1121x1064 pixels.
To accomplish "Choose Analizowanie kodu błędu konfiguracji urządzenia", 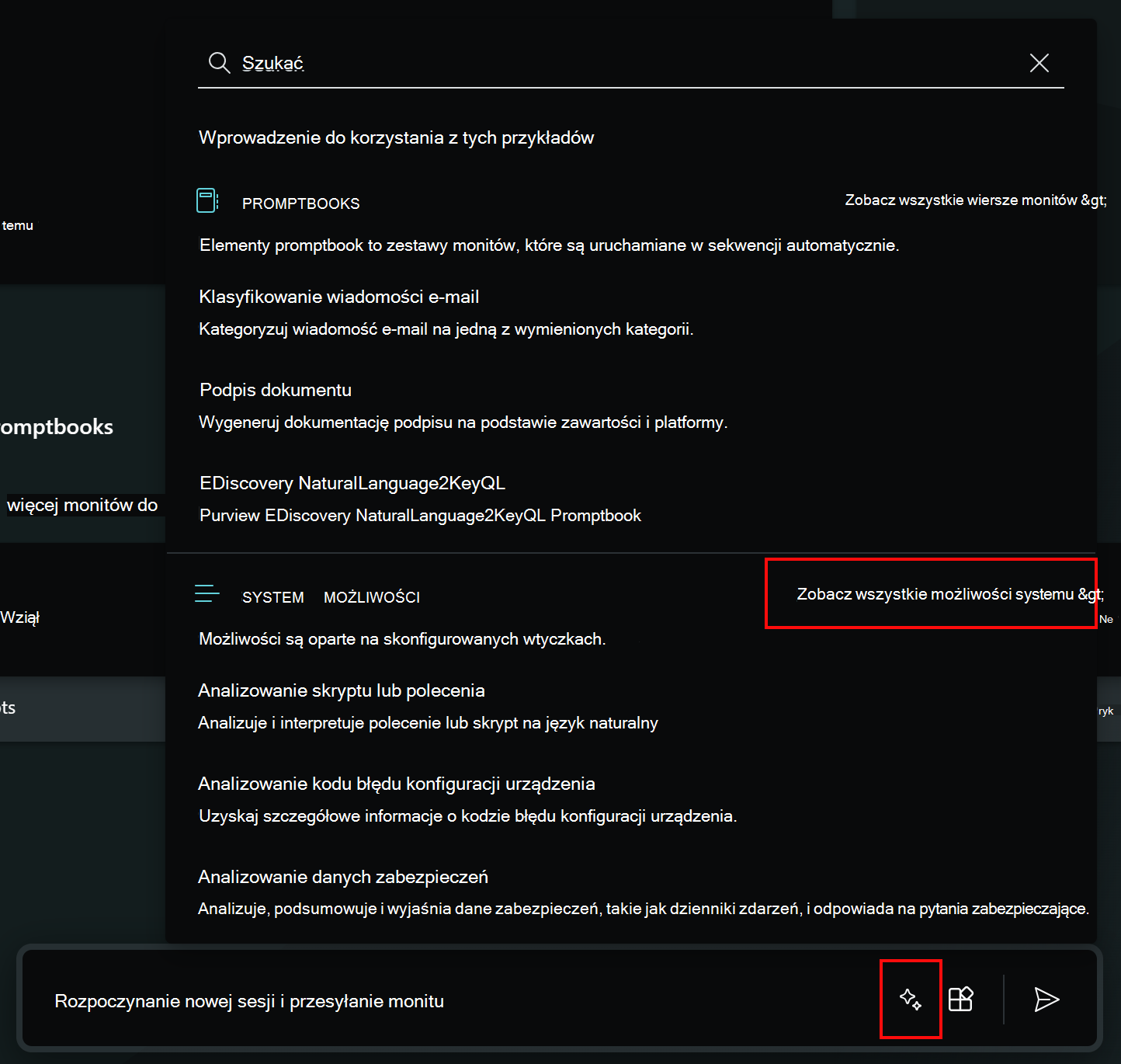I will (x=397, y=784).
